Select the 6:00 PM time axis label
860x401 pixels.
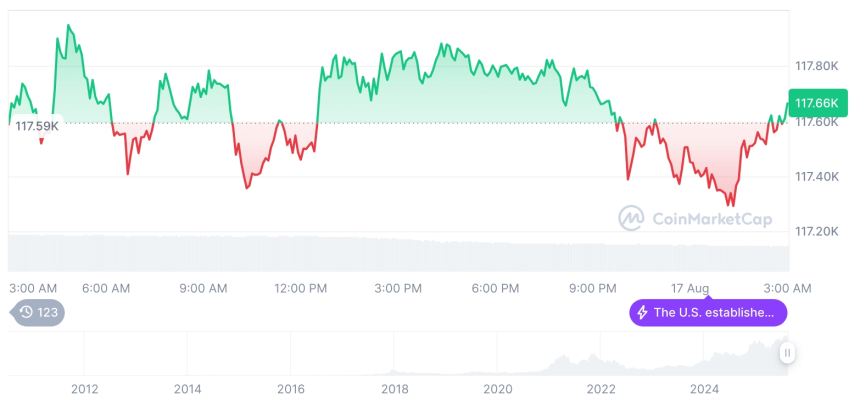click(x=495, y=288)
